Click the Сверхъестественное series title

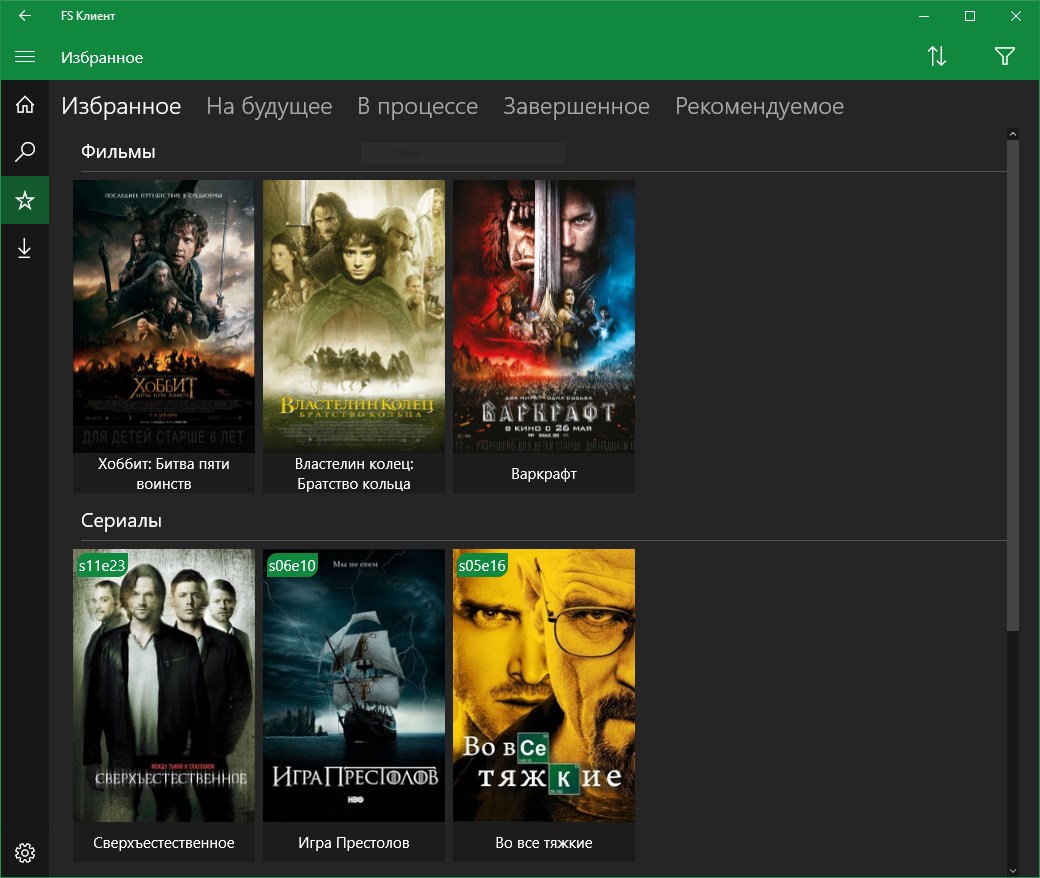pyautogui.click(x=163, y=842)
